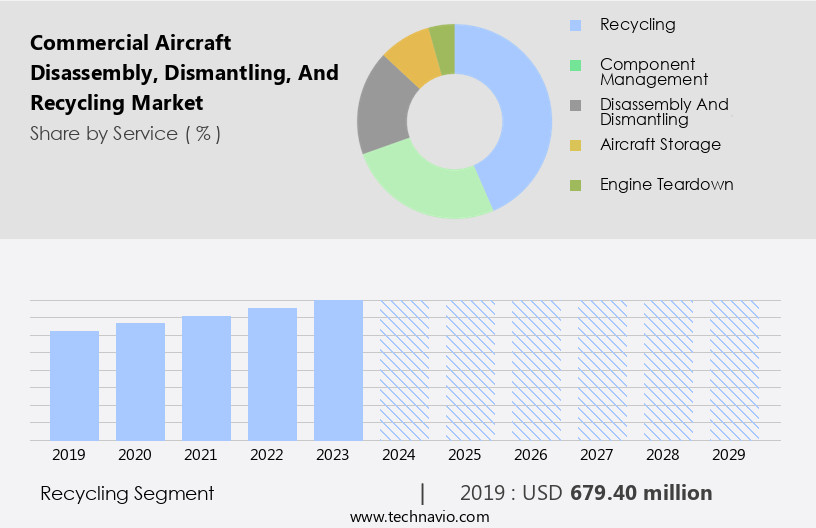Click the 2029 axis label
Screen dimensions: 816x528
point(729,455)
